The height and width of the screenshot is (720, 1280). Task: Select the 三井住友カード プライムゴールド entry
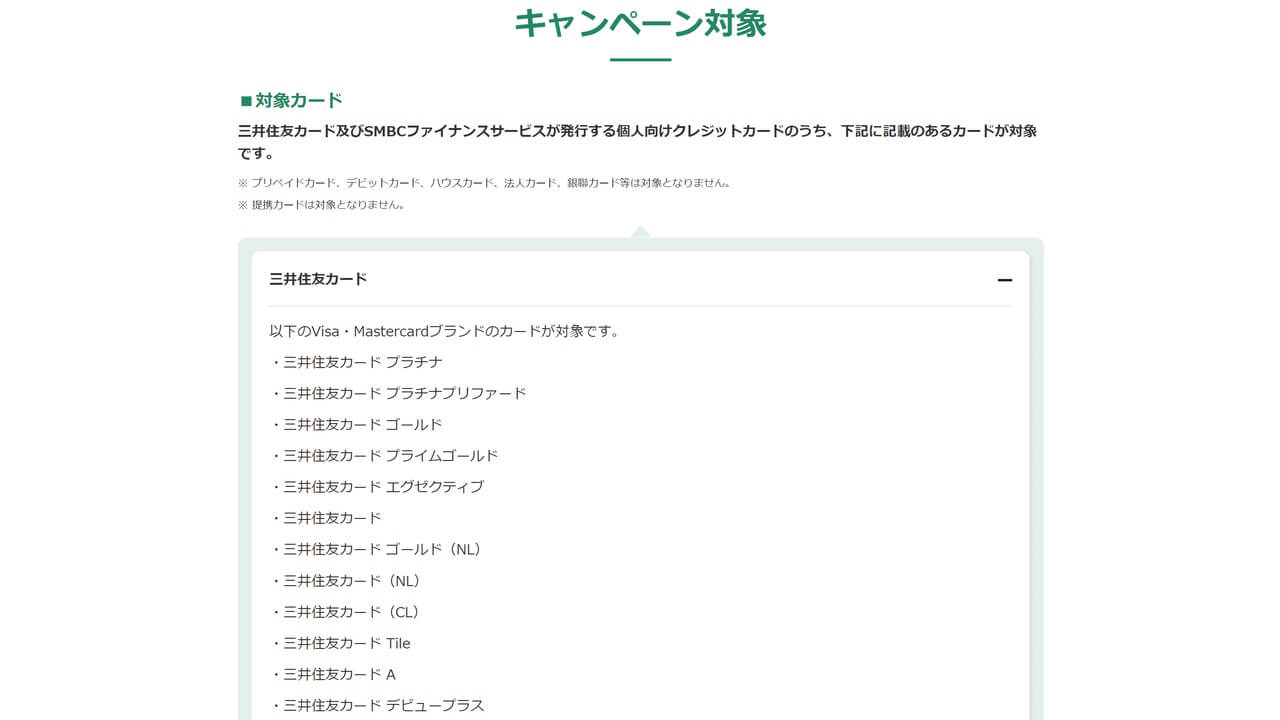point(384,456)
